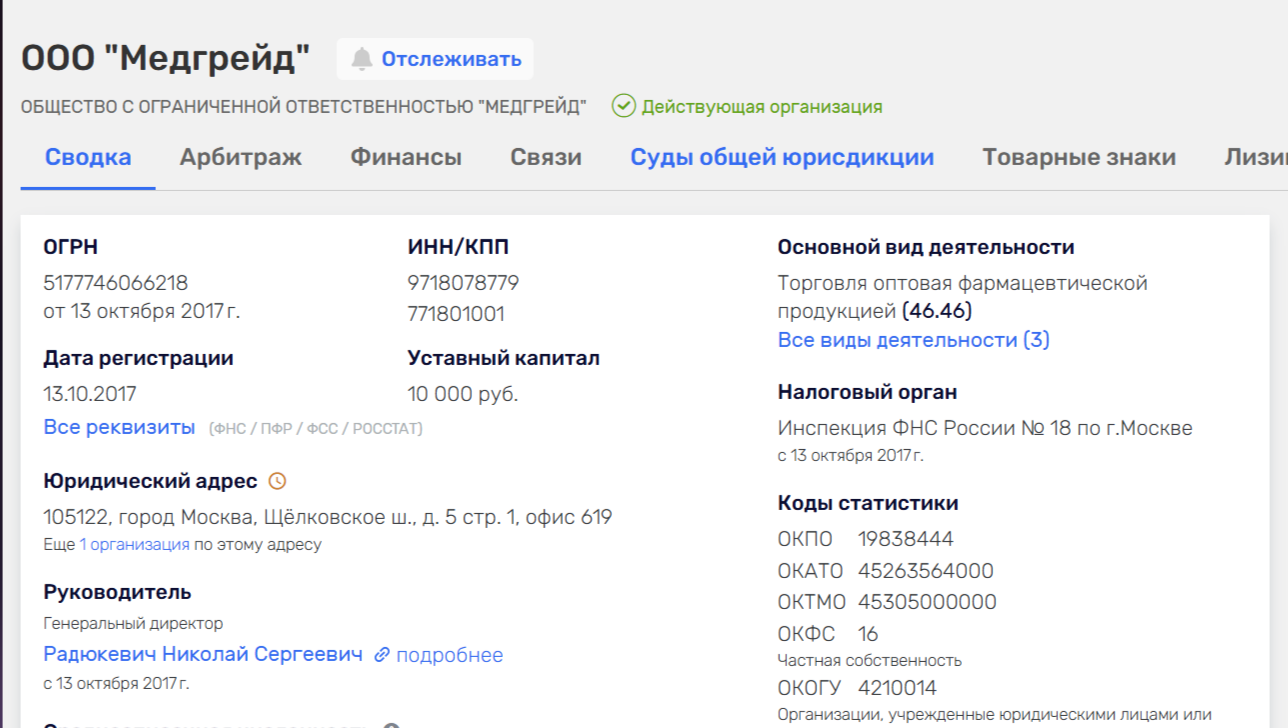Screen dimensions: 1288x728
Task: Click the ОКОГУ value 4210014
Action: click(897, 688)
